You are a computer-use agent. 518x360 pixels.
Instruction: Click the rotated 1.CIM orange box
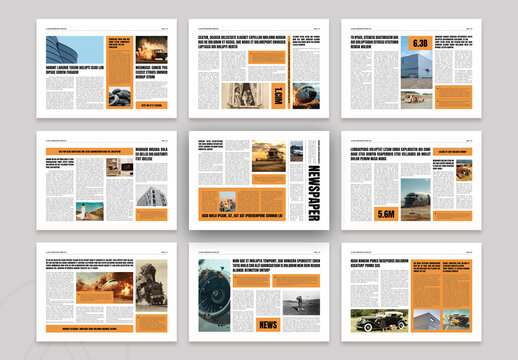click(x=278, y=96)
